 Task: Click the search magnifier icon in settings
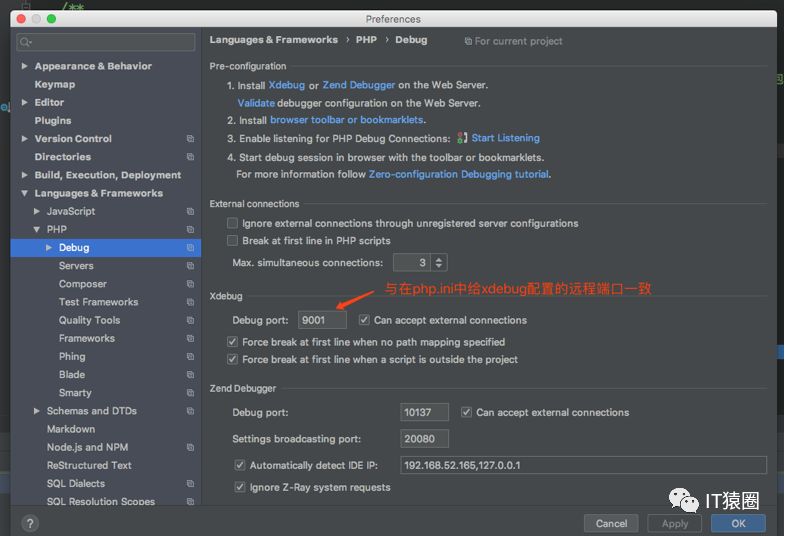coord(25,42)
